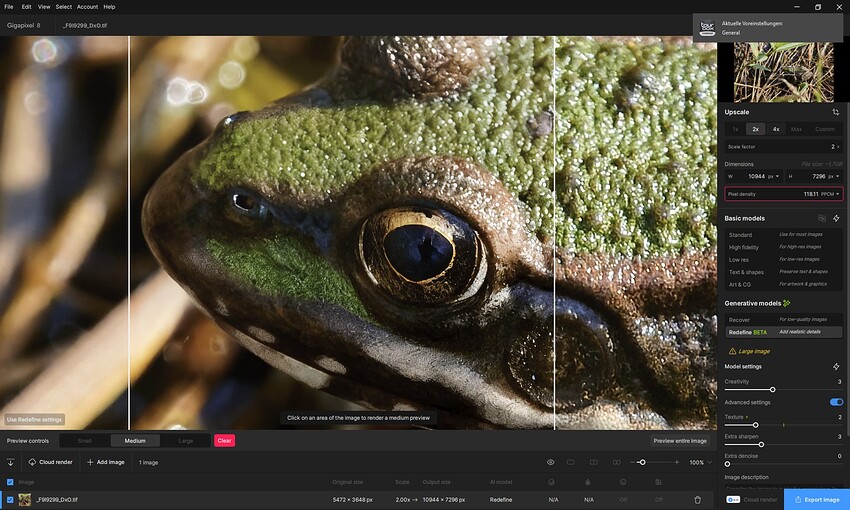Uncheck the _F9I9299_DxO.tif row checkbox
The image size is (850, 510).
point(10,500)
